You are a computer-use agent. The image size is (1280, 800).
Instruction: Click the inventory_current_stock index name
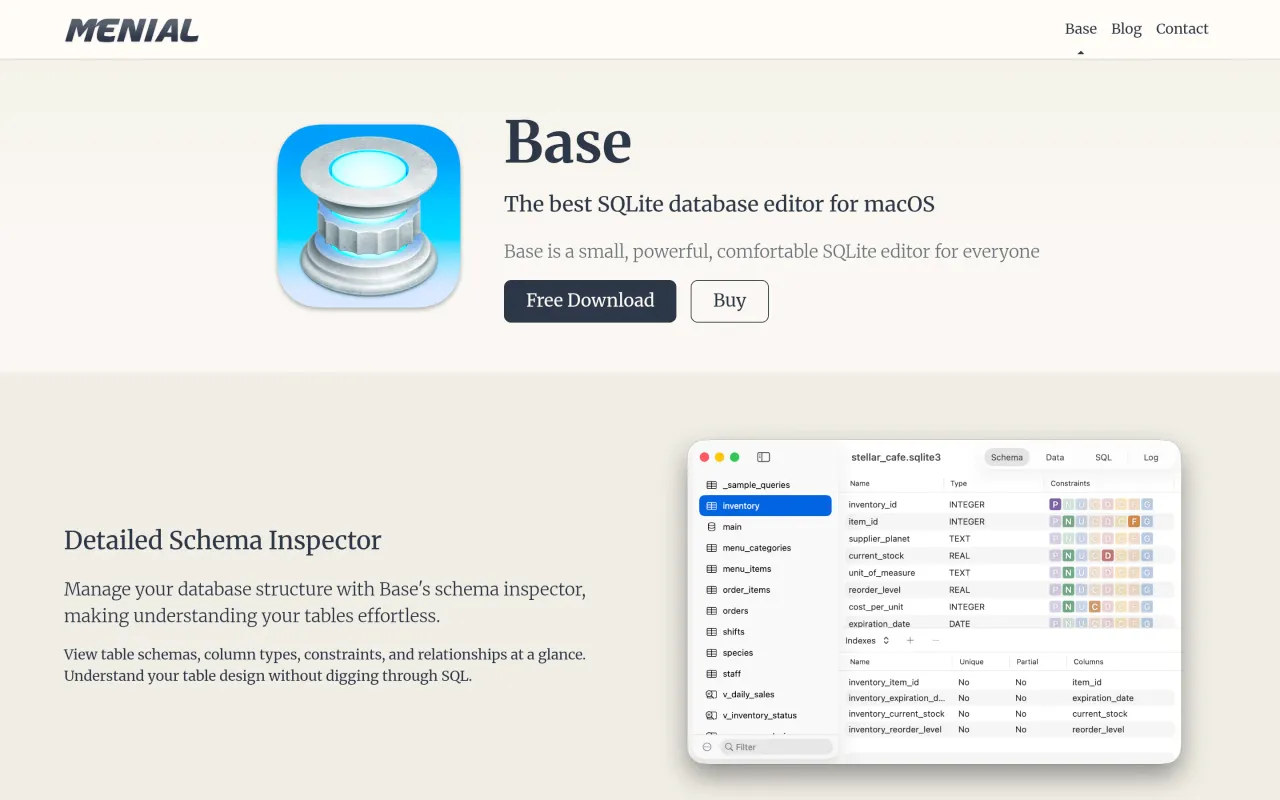tap(896, 714)
